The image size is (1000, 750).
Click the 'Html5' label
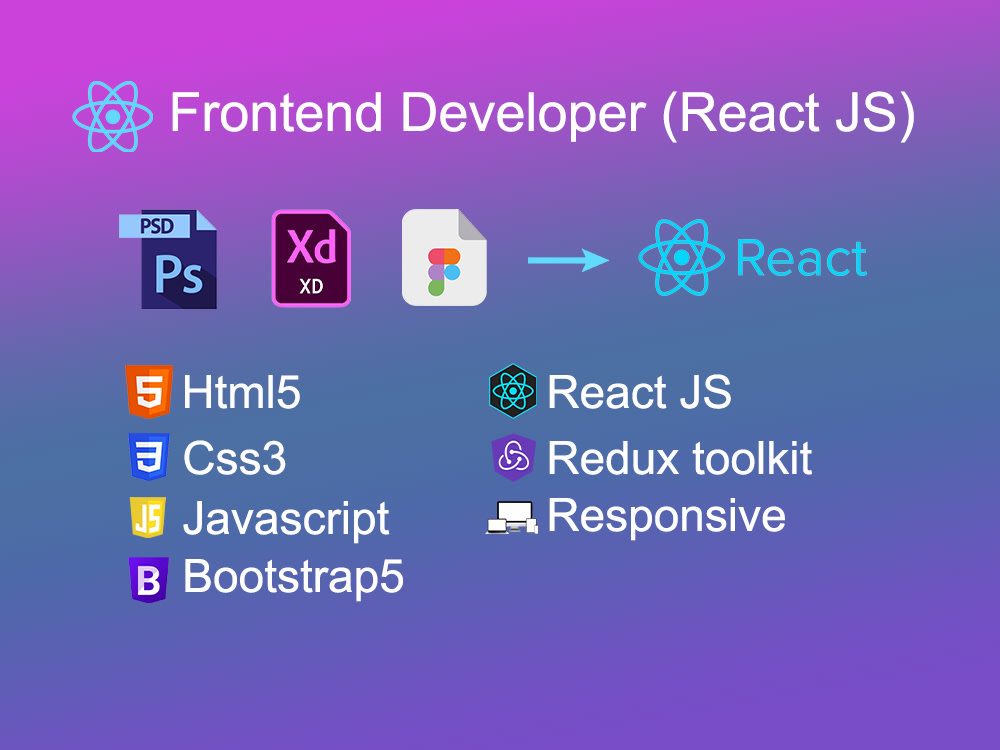click(242, 392)
